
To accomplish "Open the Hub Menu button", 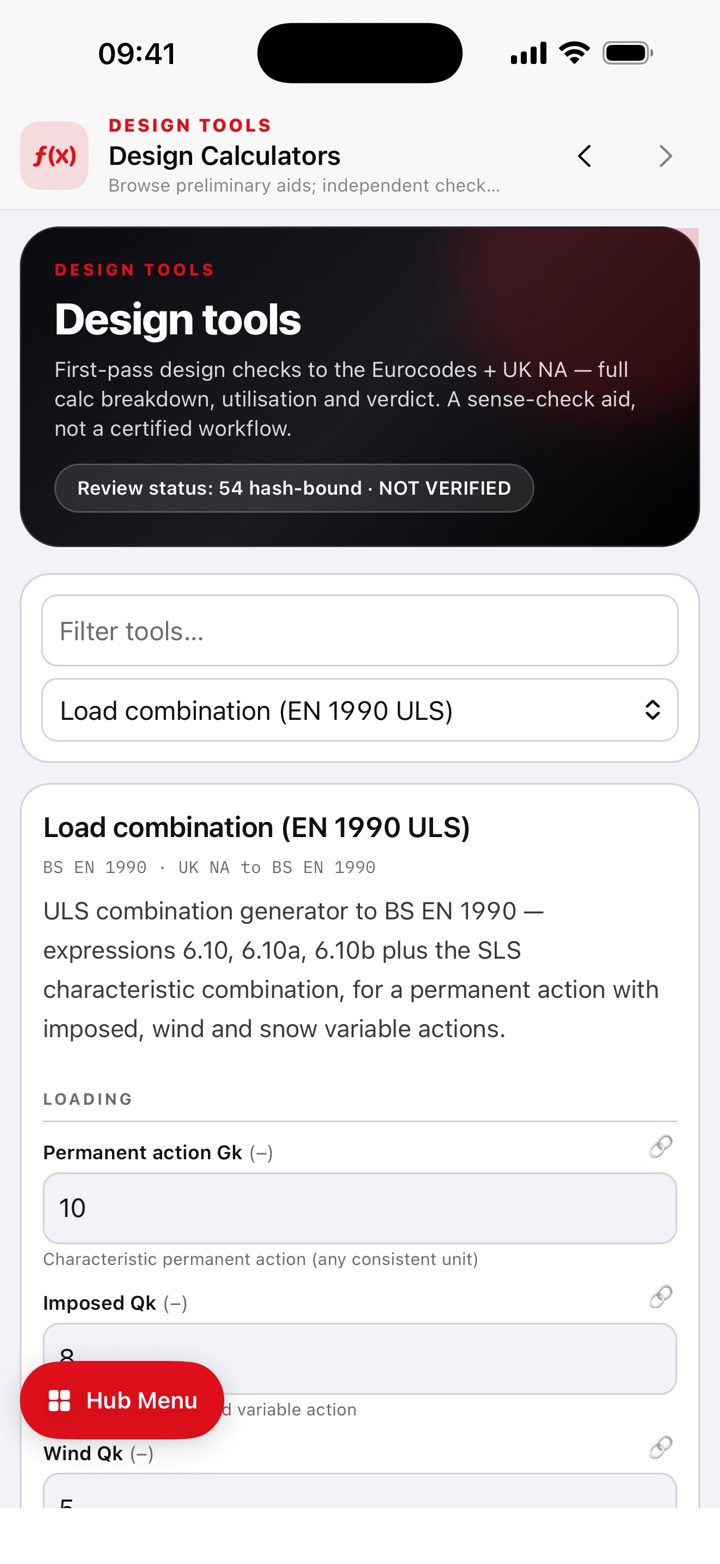I will (x=122, y=1400).
